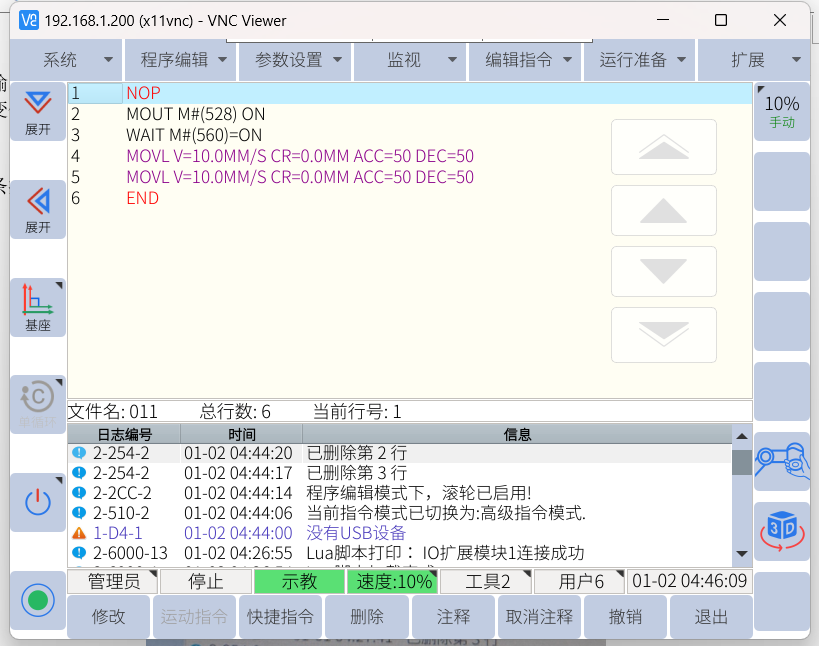Click the 取消注释 button
The width and height of the screenshot is (819, 646).
[539, 617]
